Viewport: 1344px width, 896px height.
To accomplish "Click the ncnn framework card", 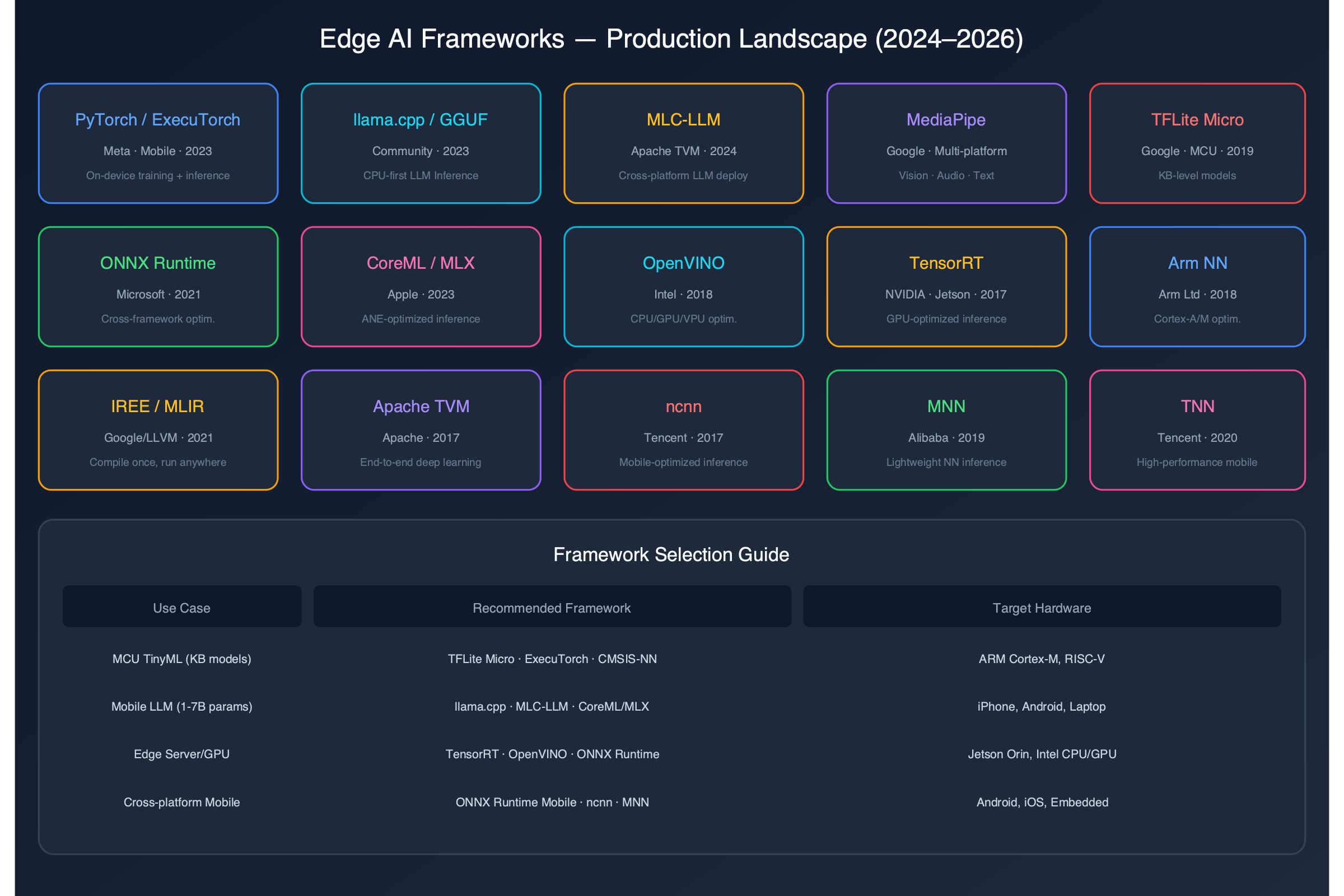I will (x=684, y=430).
